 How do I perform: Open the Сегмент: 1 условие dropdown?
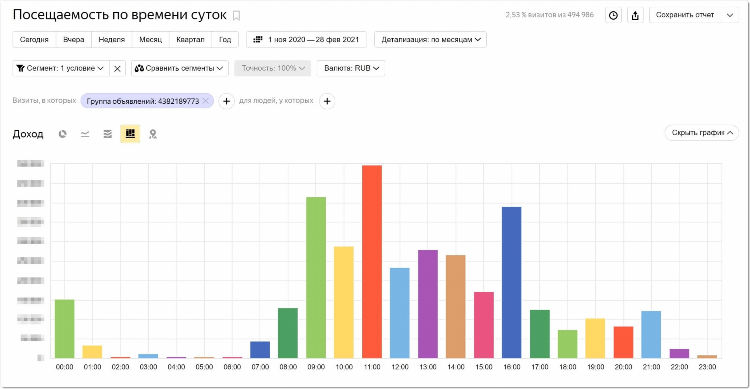point(61,68)
